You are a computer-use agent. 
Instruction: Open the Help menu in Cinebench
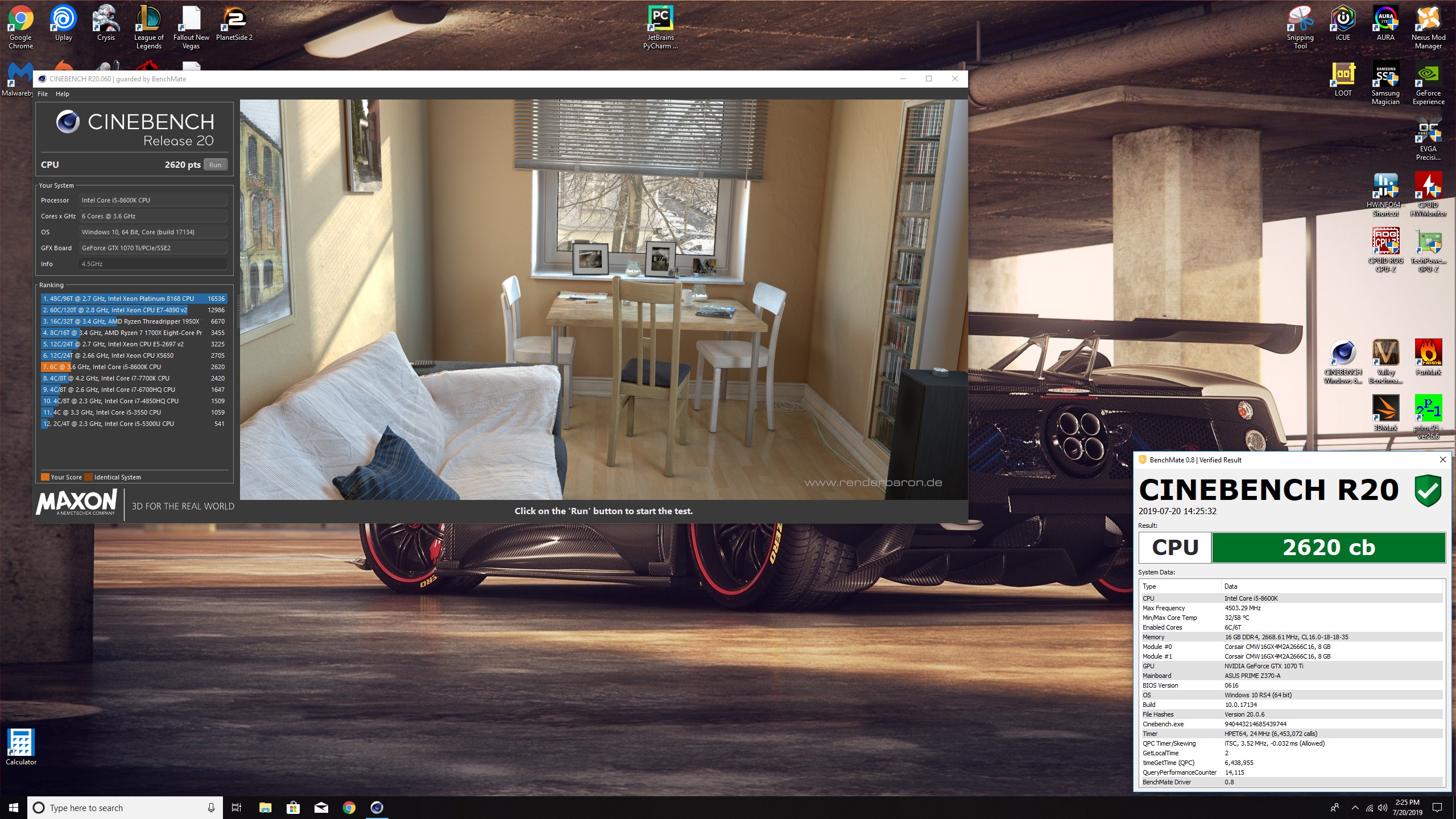[x=62, y=94]
